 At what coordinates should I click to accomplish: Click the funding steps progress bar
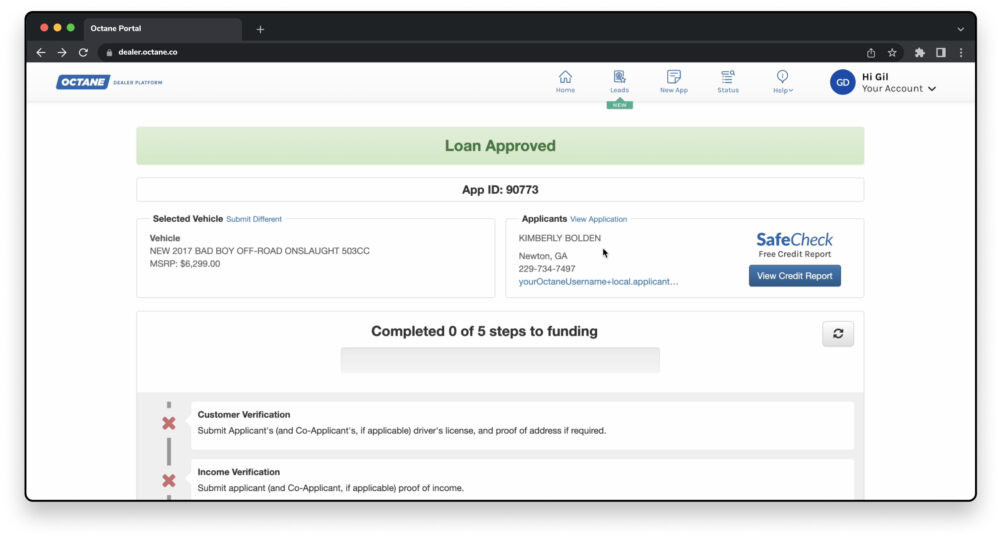pyautogui.click(x=500, y=360)
